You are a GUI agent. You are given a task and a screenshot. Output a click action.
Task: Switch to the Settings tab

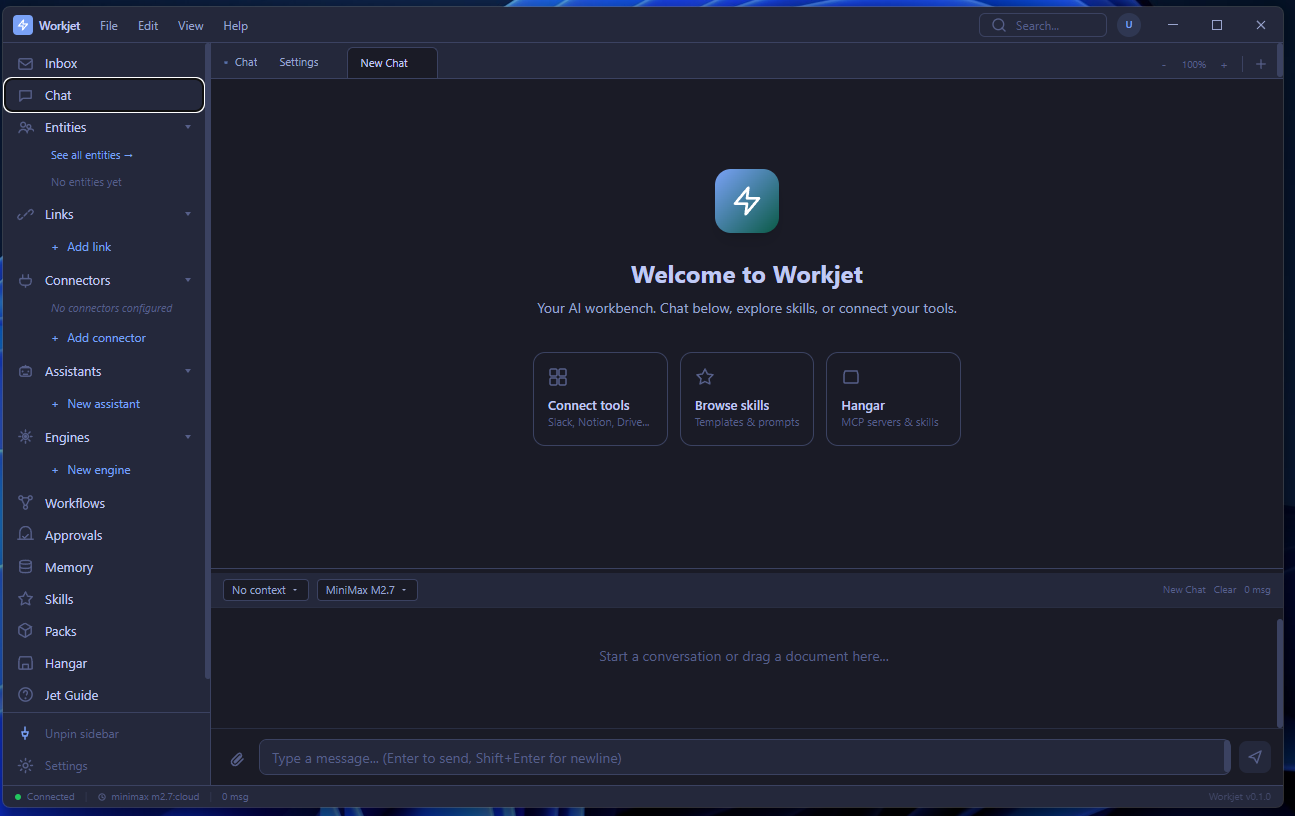[x=298, y=61]
